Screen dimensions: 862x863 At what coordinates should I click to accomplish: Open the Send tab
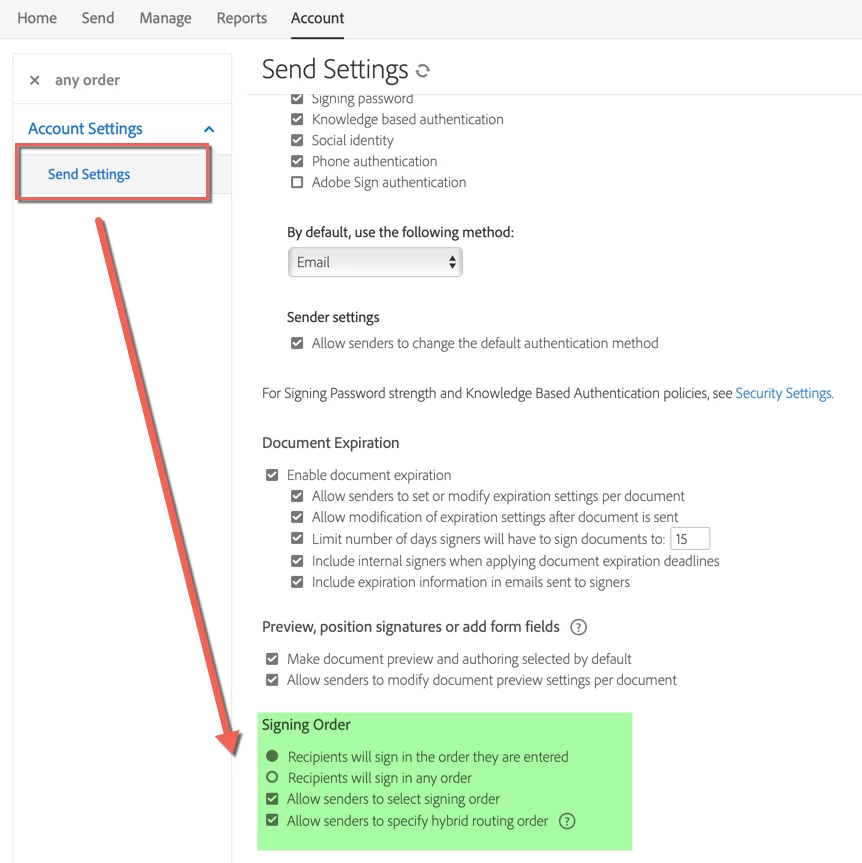point(98,18)
